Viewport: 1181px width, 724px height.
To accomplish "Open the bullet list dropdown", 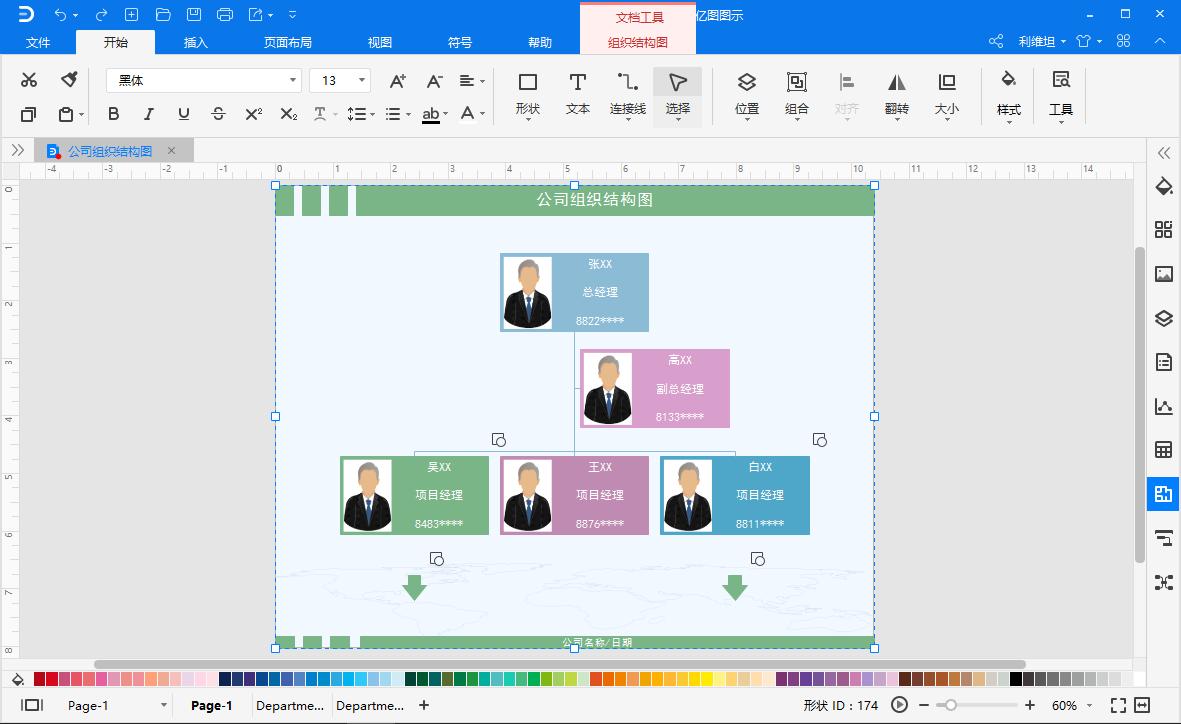I will 398,114.
